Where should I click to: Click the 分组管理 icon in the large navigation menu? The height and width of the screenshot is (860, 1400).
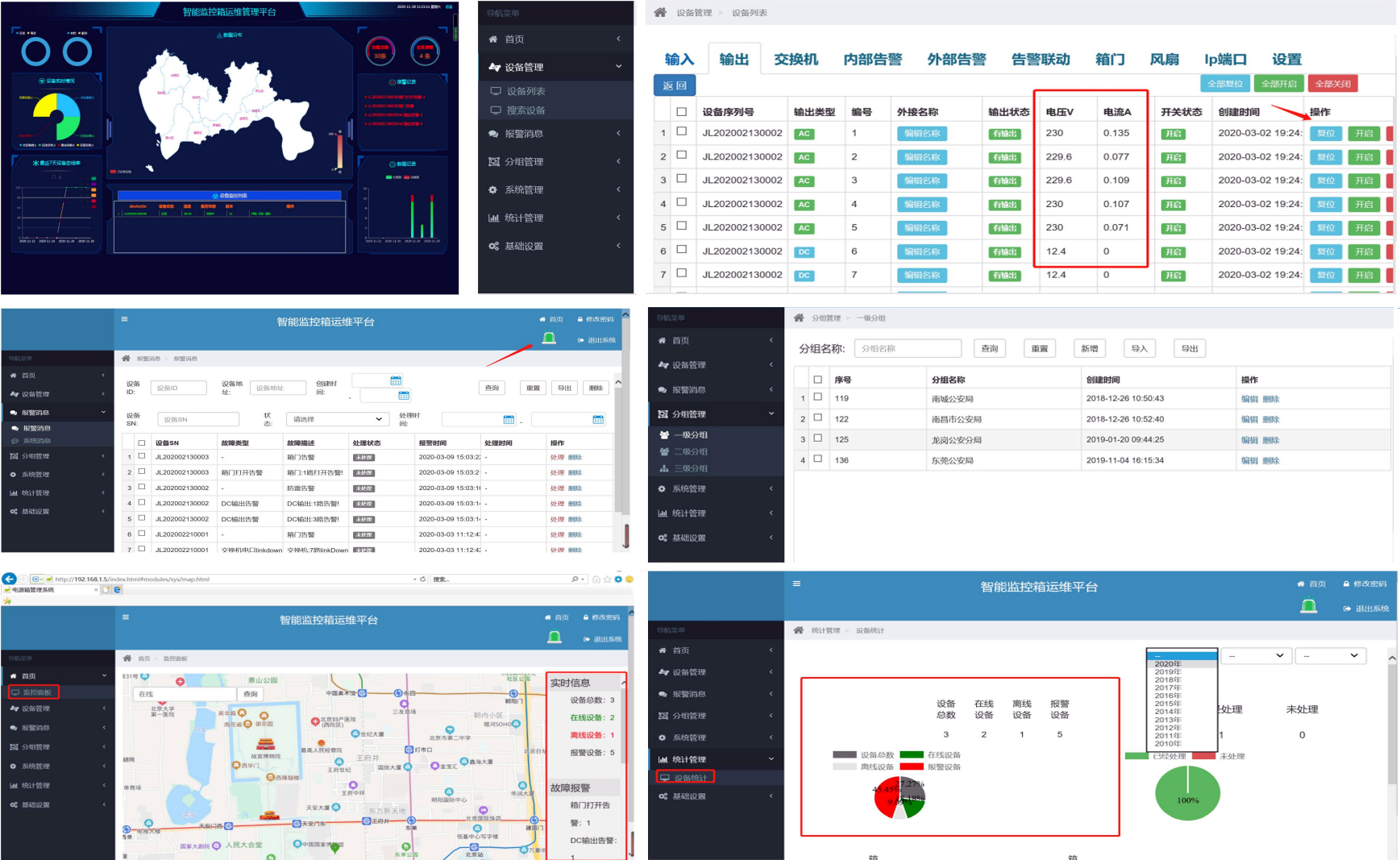[493, 162]
